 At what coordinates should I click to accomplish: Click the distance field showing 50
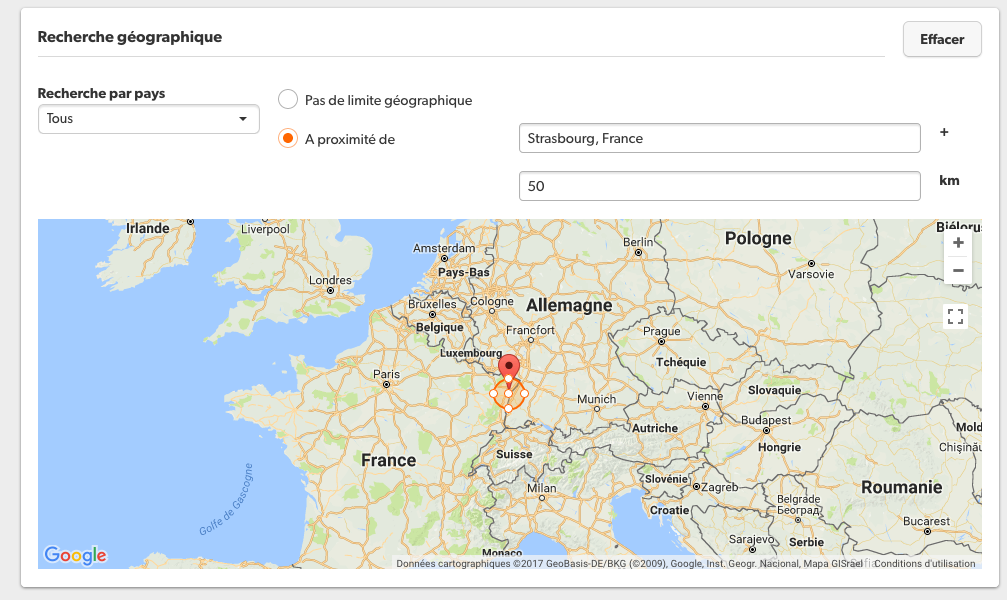719,186
